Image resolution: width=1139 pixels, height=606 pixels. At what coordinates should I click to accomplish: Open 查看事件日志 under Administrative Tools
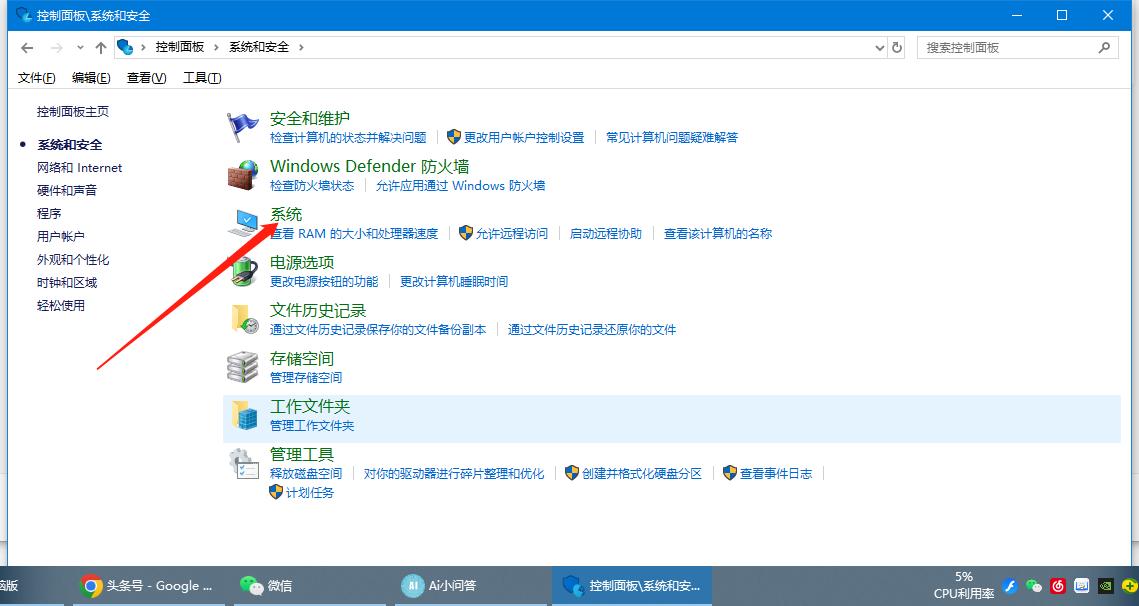click(x=775, y=473)
